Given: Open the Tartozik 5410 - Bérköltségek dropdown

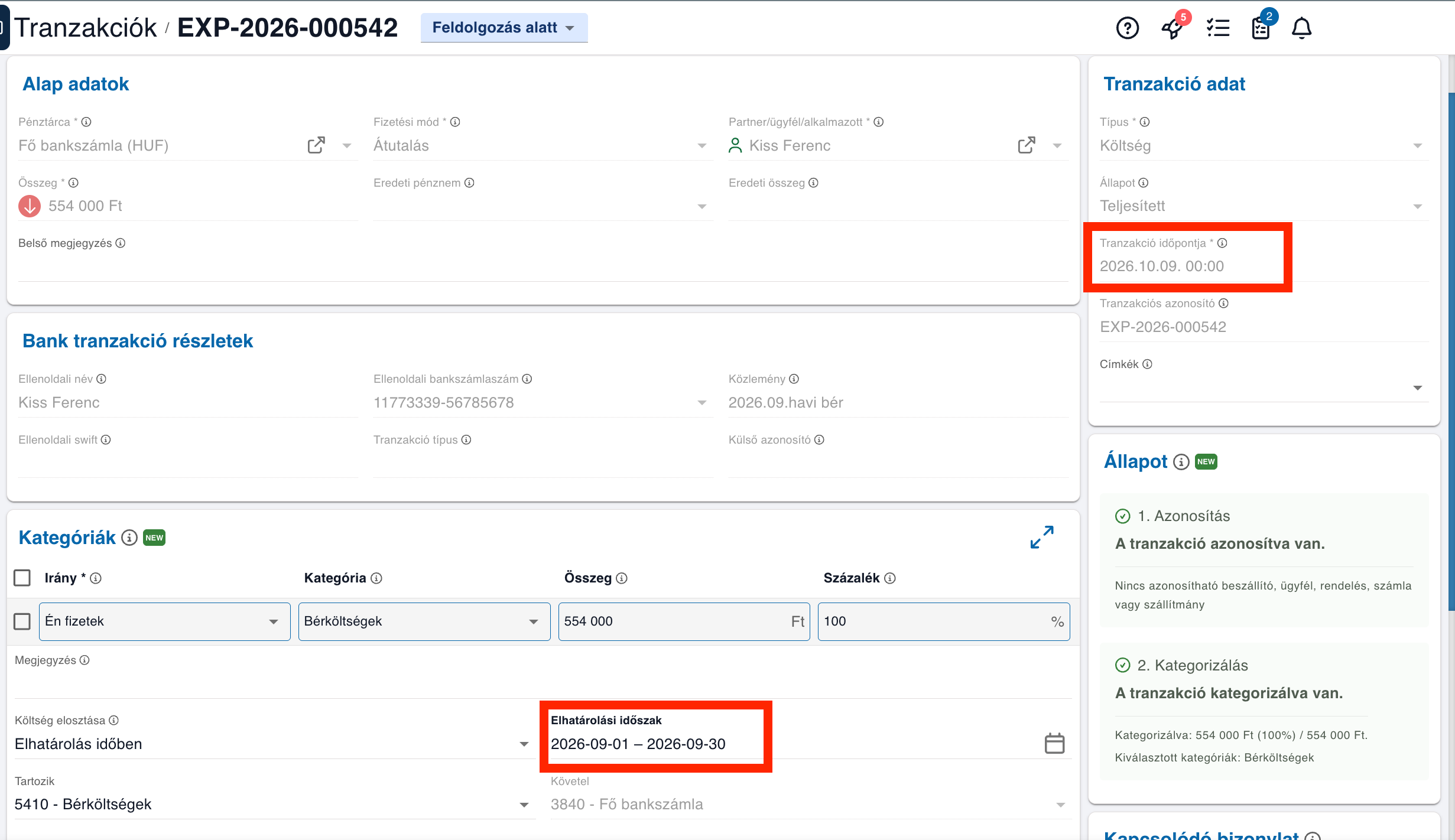Looking at the screenshot, I should click(x=275, y=805).
